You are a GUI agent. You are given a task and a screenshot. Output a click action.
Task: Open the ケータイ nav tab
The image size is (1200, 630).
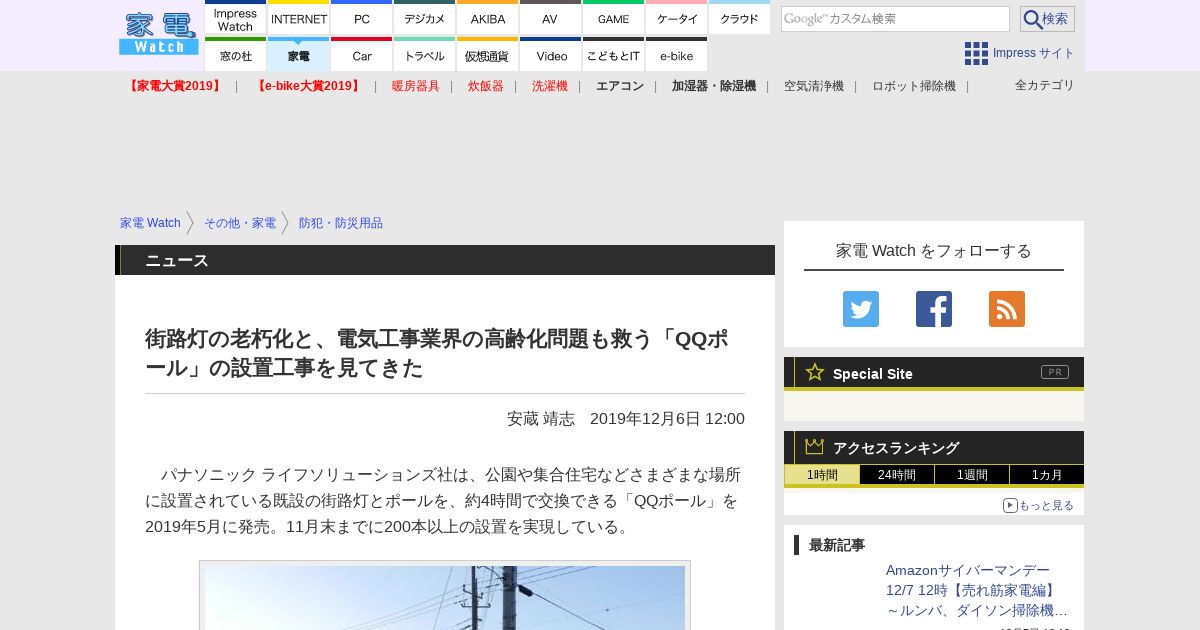(x=677, y=18)
